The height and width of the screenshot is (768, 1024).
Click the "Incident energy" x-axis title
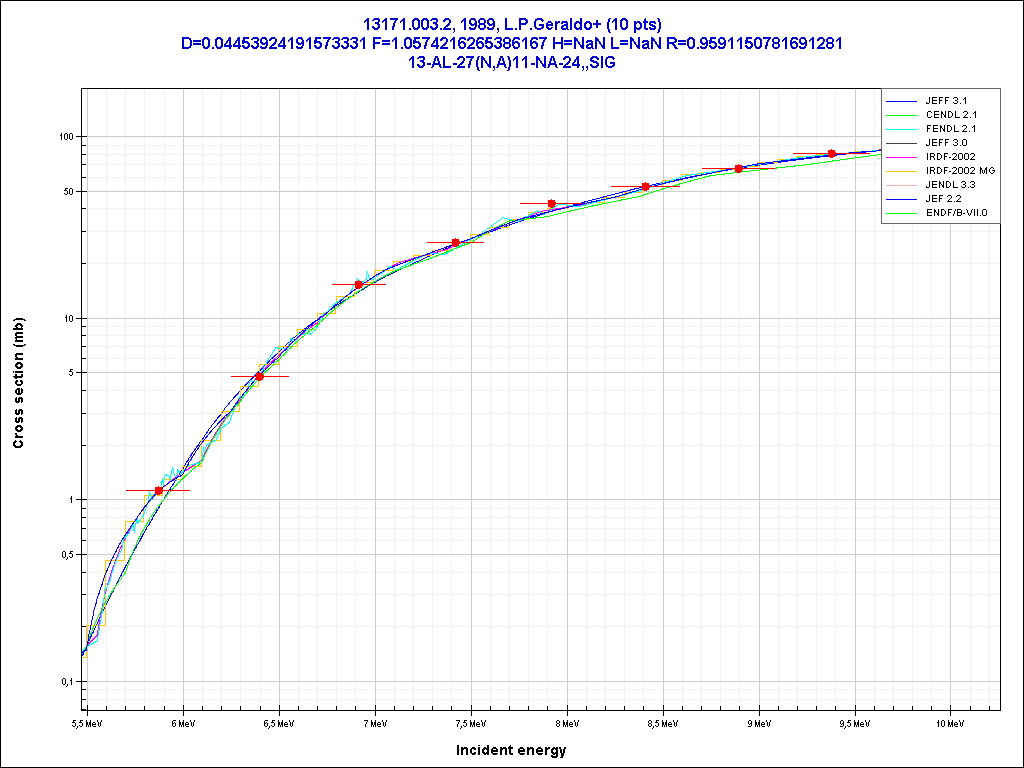pyautogui.click(x=511, y=750)
